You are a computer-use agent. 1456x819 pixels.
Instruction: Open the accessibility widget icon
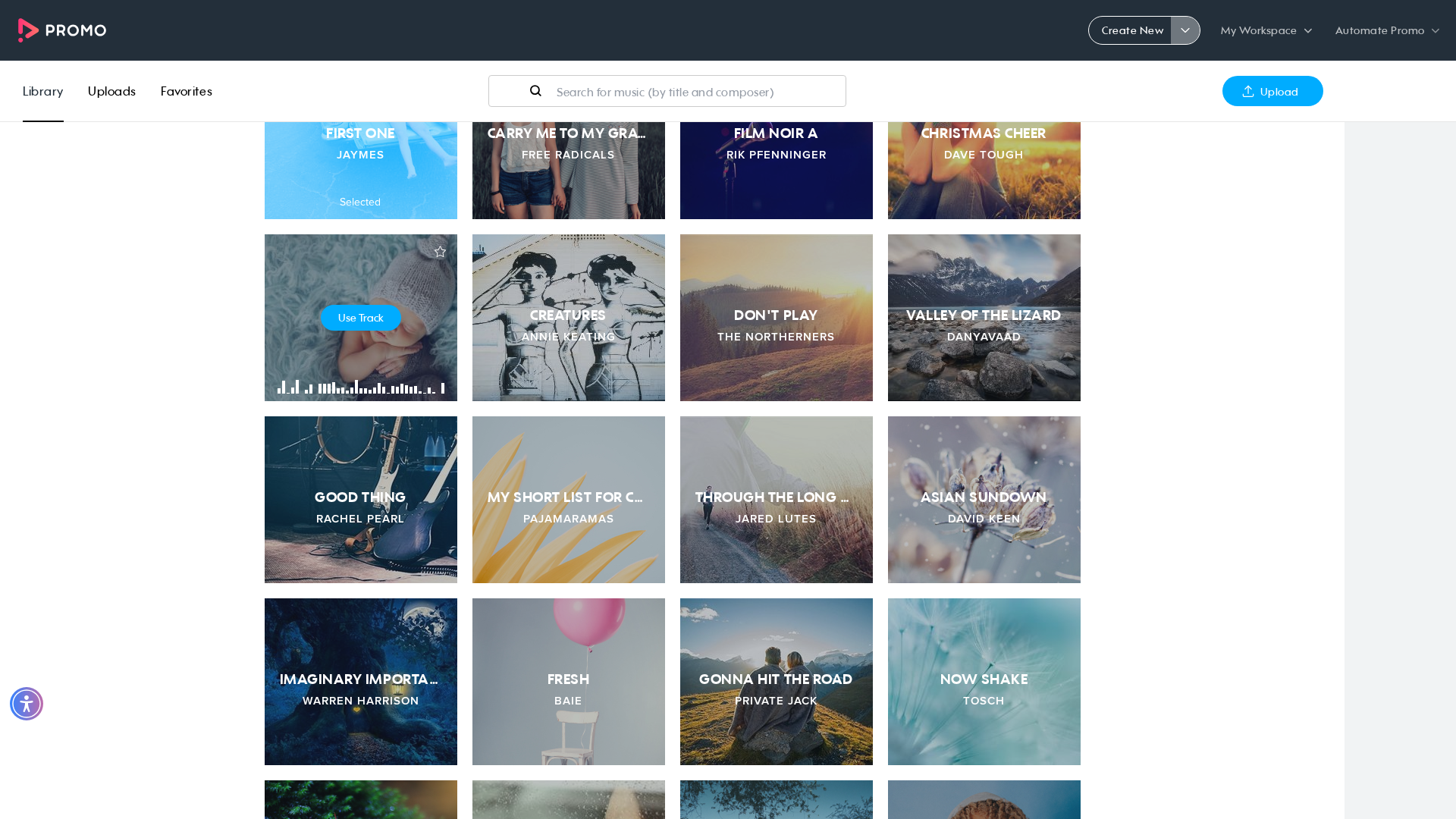click(x=27, y=704)
